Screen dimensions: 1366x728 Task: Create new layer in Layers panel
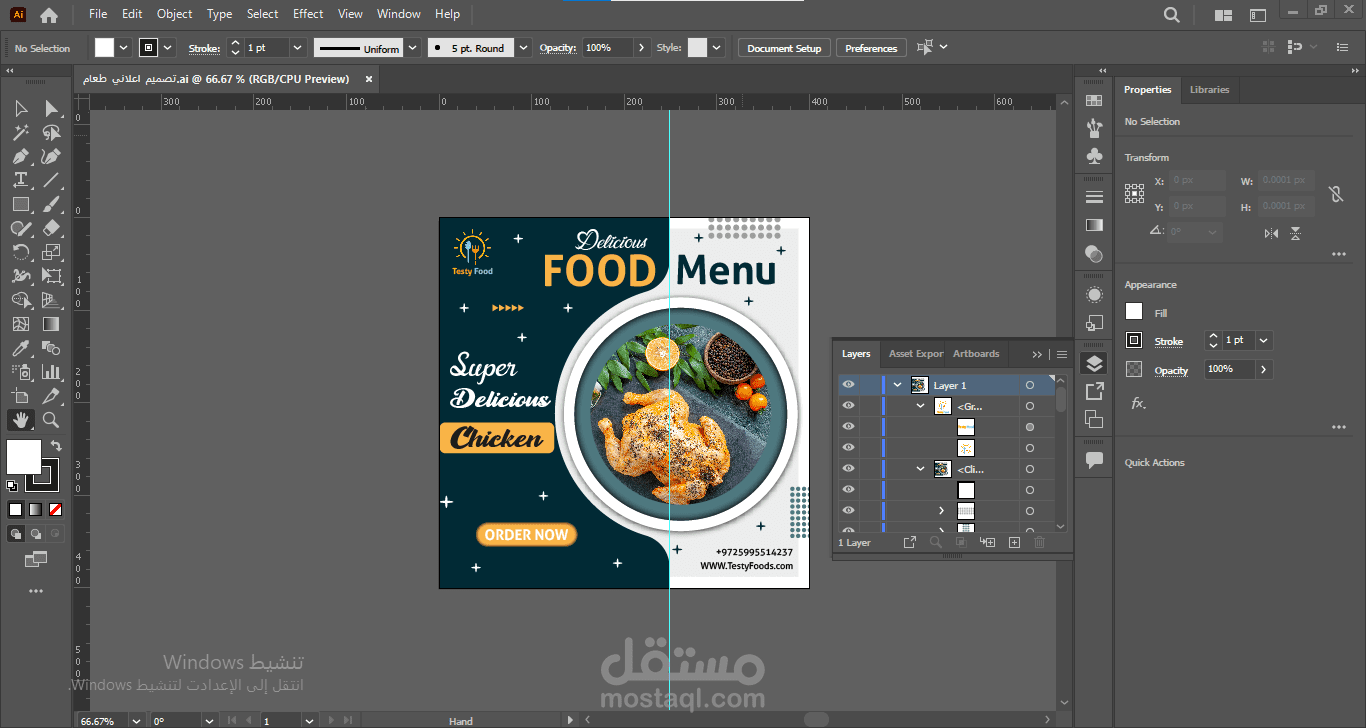tap(1014, 542)
